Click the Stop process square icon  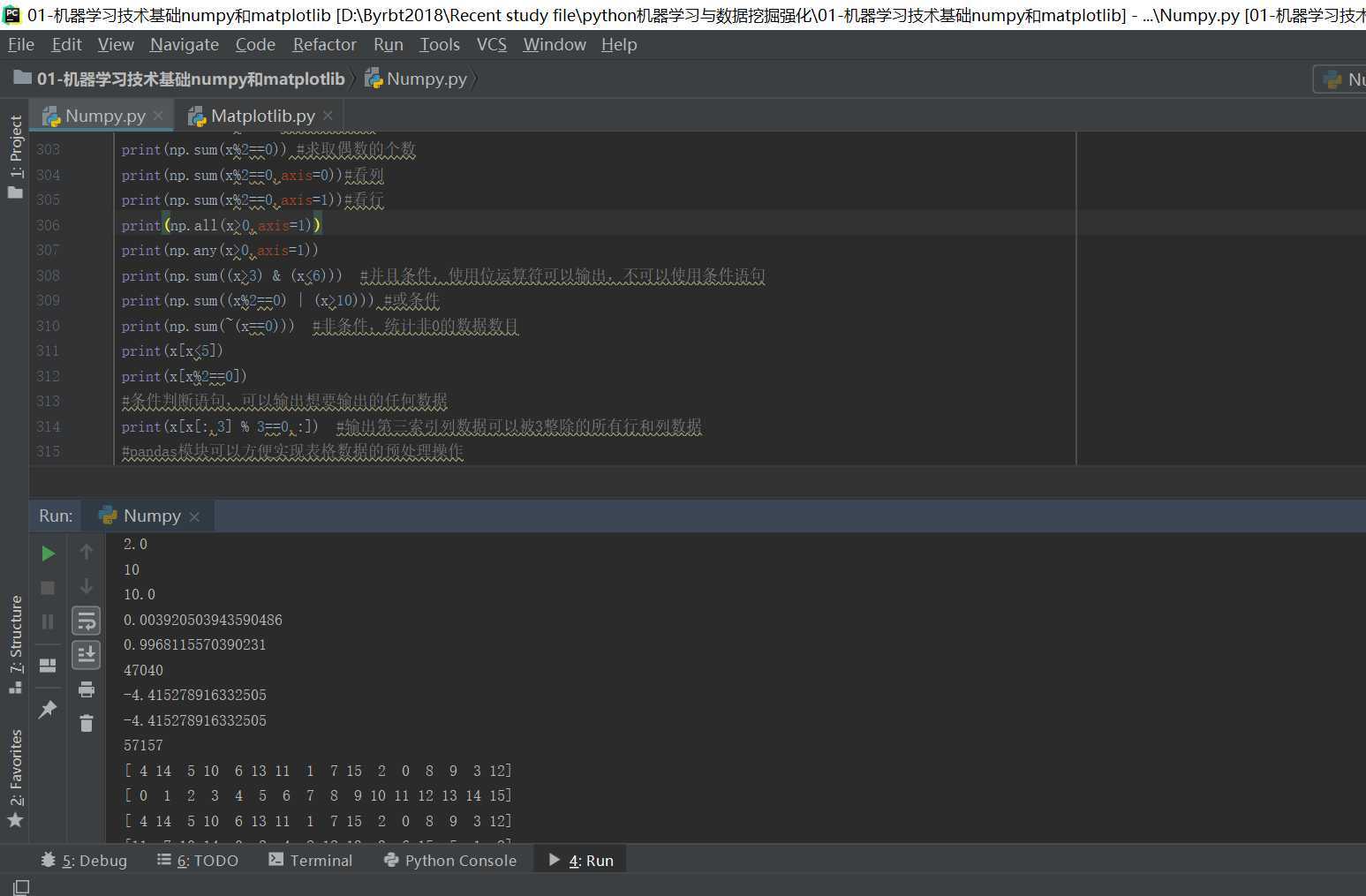point(49,588)
